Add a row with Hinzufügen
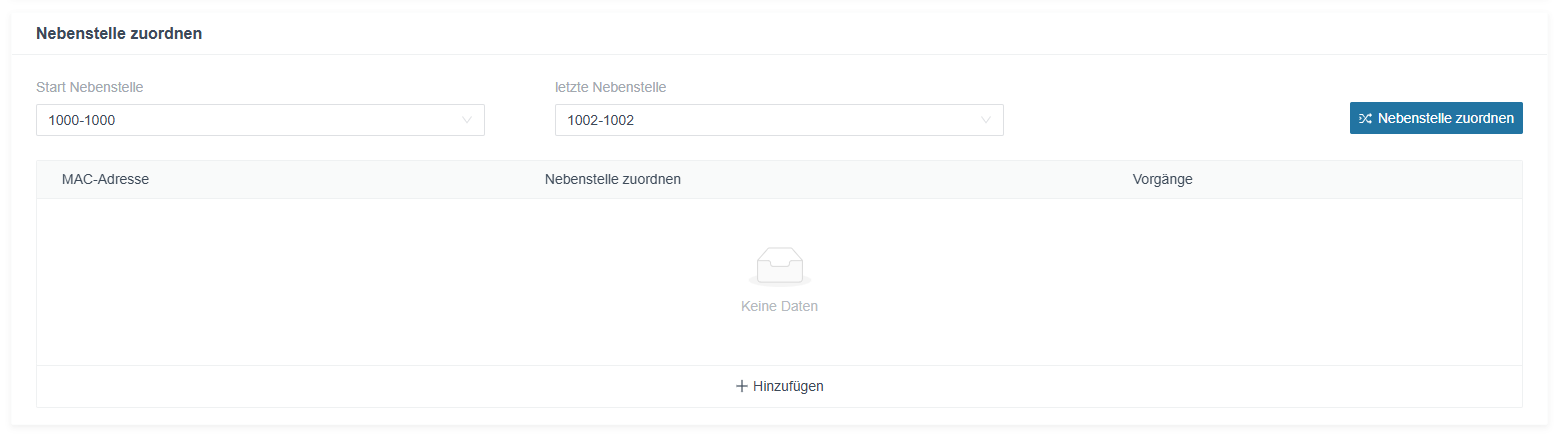Viewport: 1567px width, 441px height. [x=779, y=386]
